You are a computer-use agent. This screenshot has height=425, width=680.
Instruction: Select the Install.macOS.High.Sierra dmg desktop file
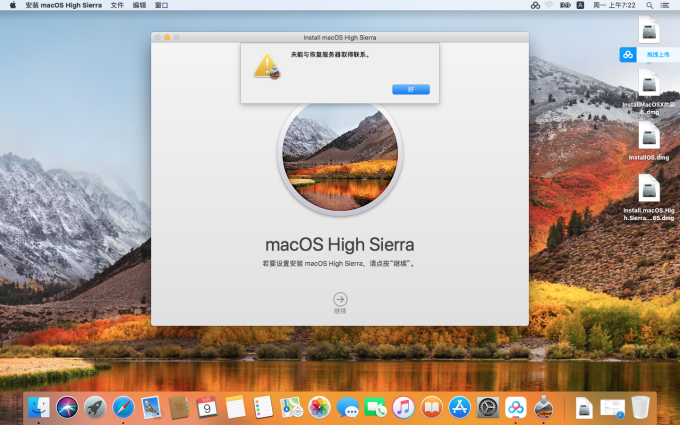649,197
